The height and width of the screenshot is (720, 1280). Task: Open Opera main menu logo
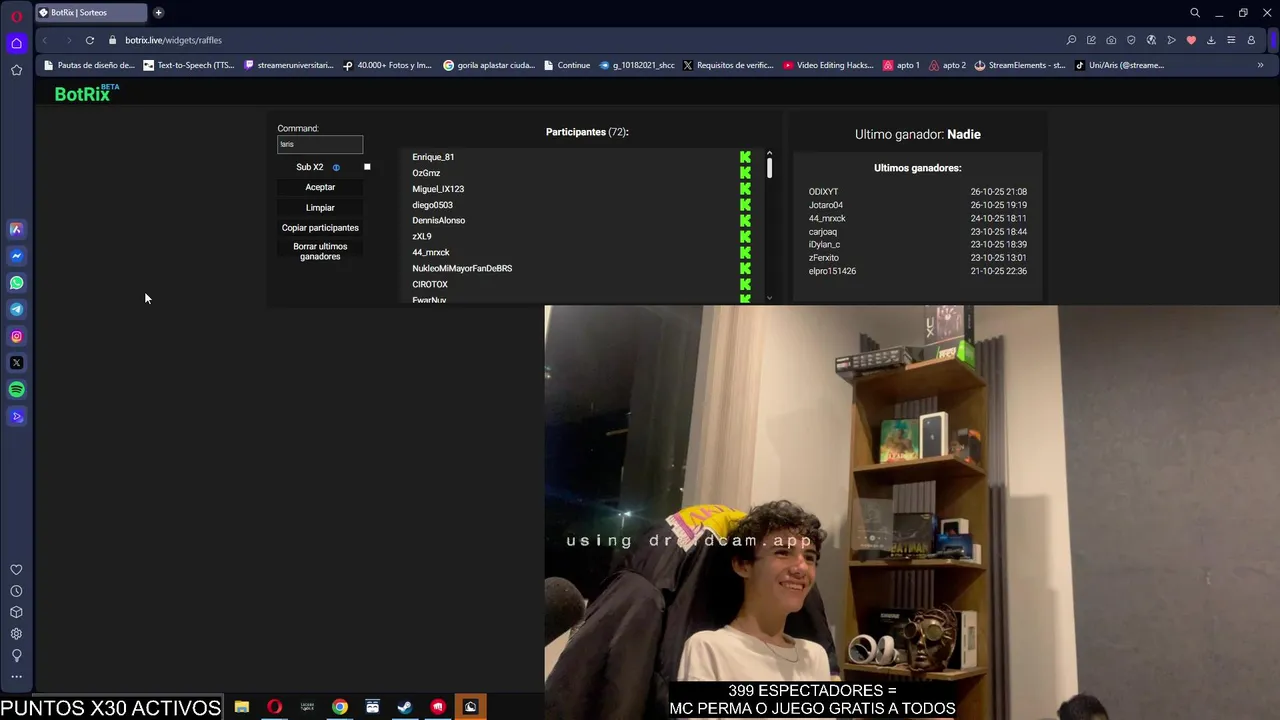click(x=16, y=16)
